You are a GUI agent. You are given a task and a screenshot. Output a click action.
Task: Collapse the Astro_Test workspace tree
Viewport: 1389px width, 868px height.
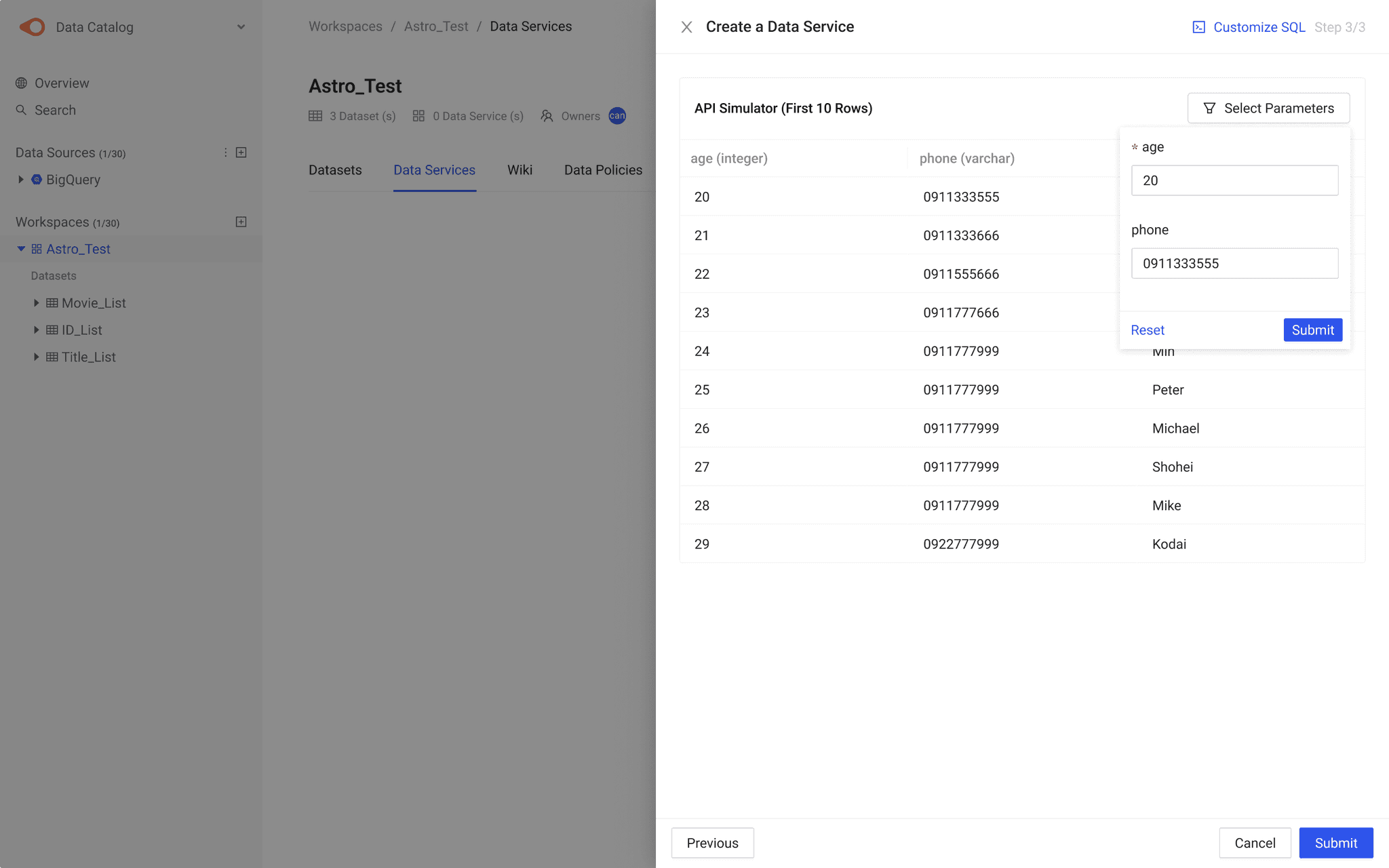(21, 249)
